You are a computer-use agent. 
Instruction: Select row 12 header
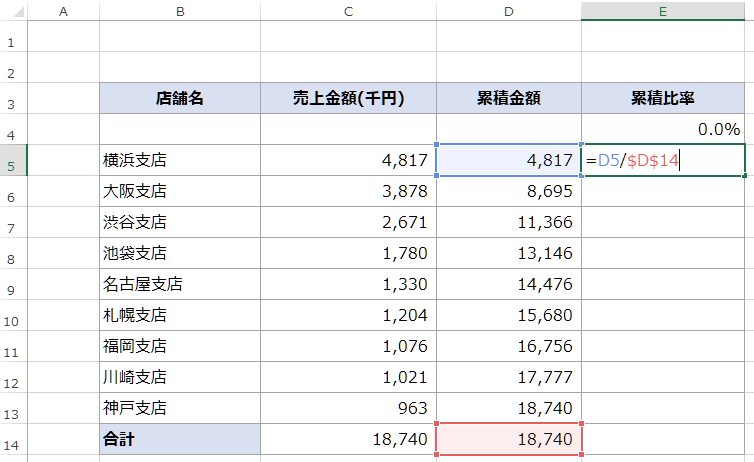[13, 377]
